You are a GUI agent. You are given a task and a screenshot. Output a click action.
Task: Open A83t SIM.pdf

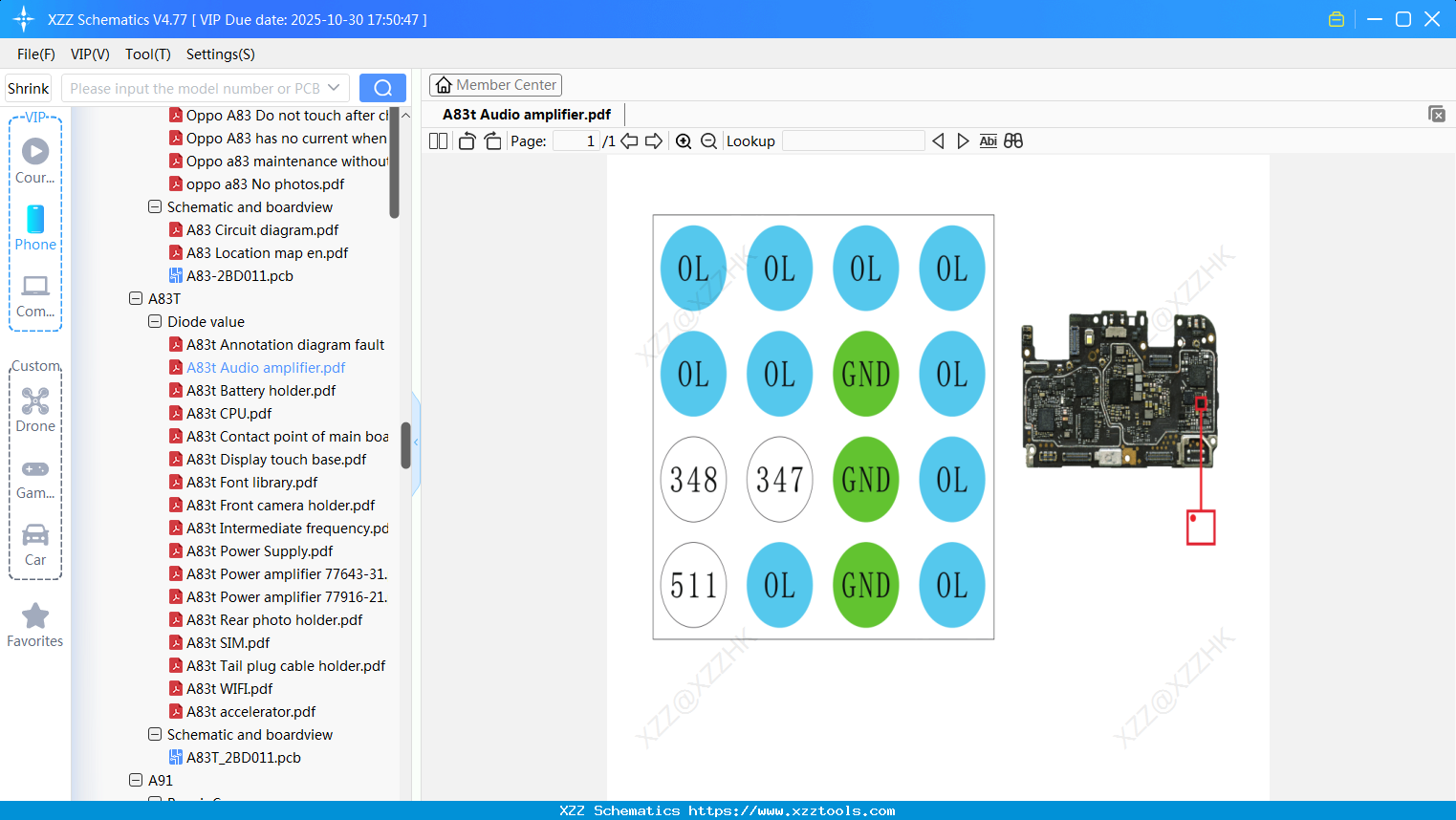coord(219,642)
